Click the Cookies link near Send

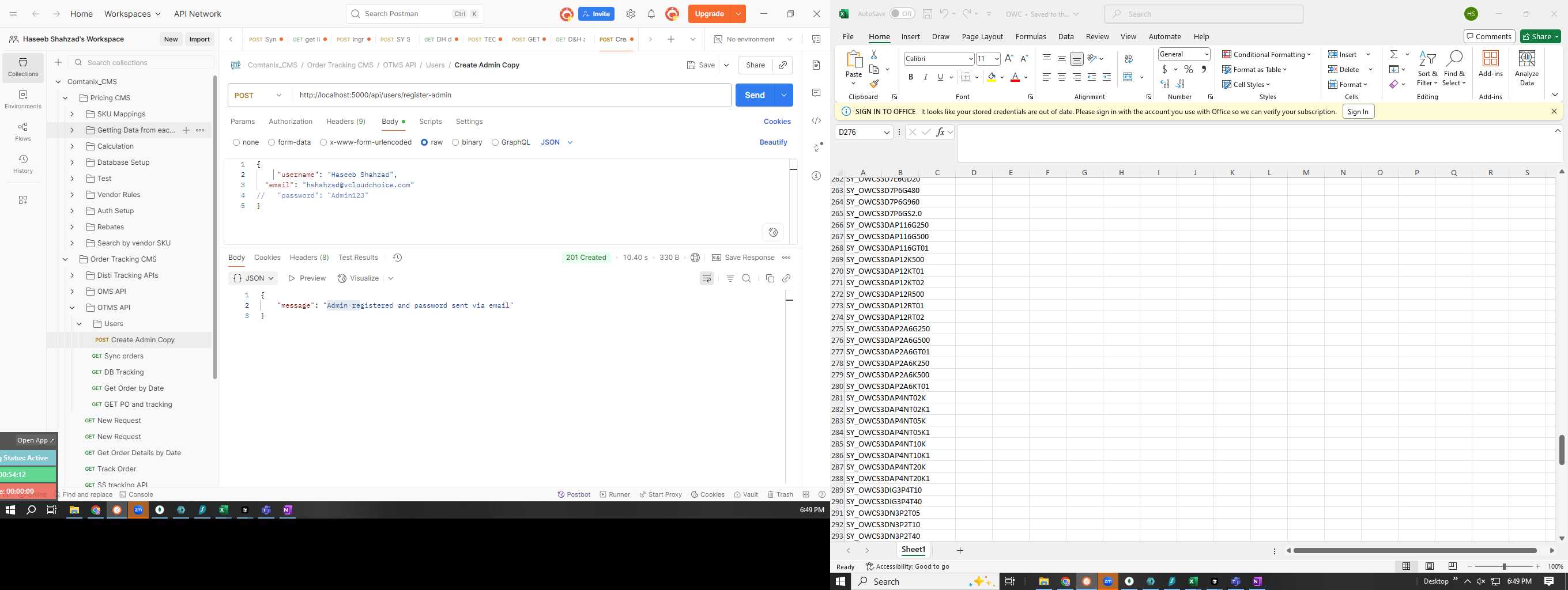point(777,122)
